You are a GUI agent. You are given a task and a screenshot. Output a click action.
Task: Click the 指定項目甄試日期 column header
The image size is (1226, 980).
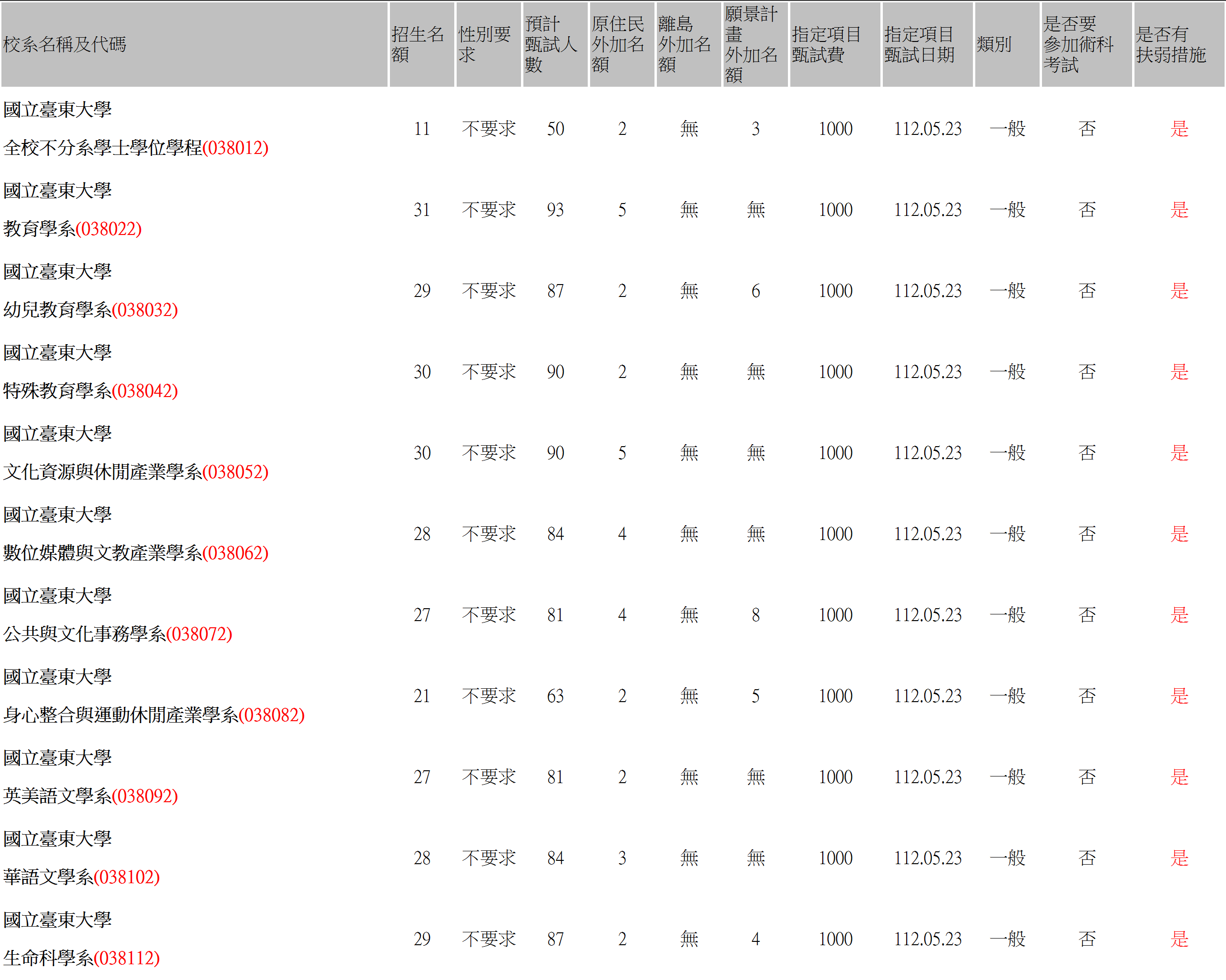[927, 44]
